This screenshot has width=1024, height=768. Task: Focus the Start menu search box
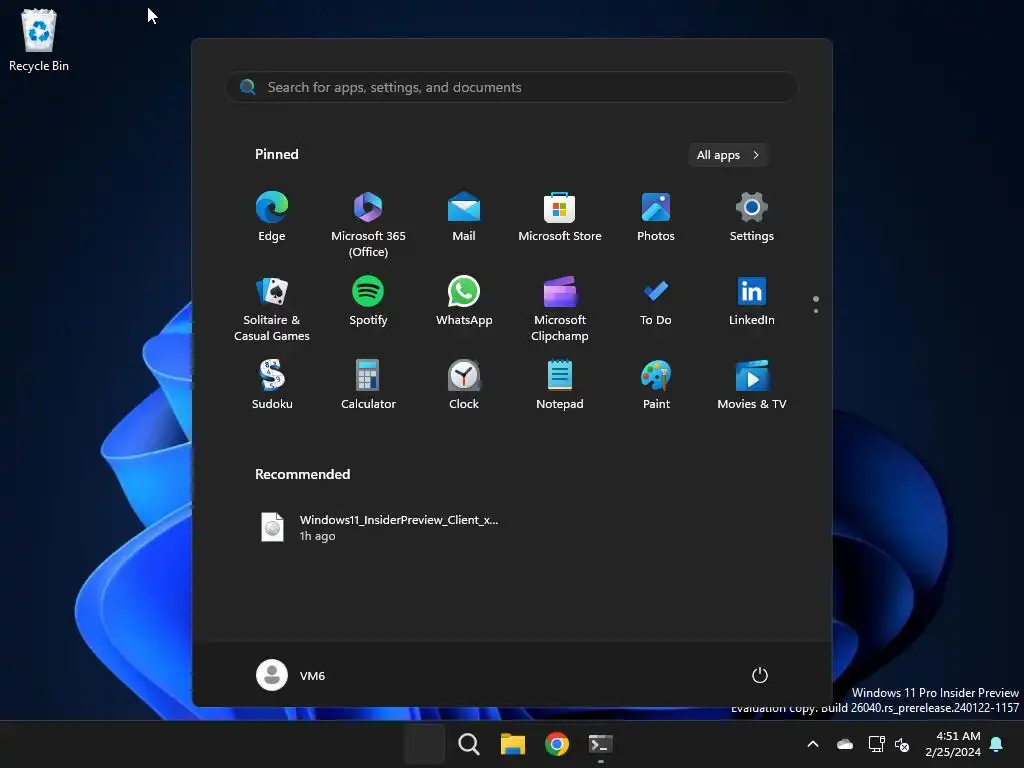pos(512,87)
